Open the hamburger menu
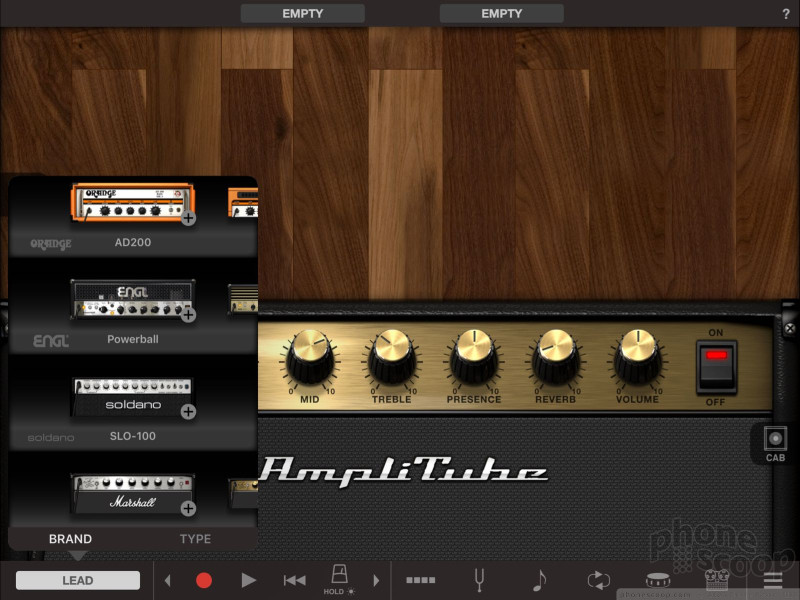The width and height of the screenshot is (800, 600). point(772,580)
